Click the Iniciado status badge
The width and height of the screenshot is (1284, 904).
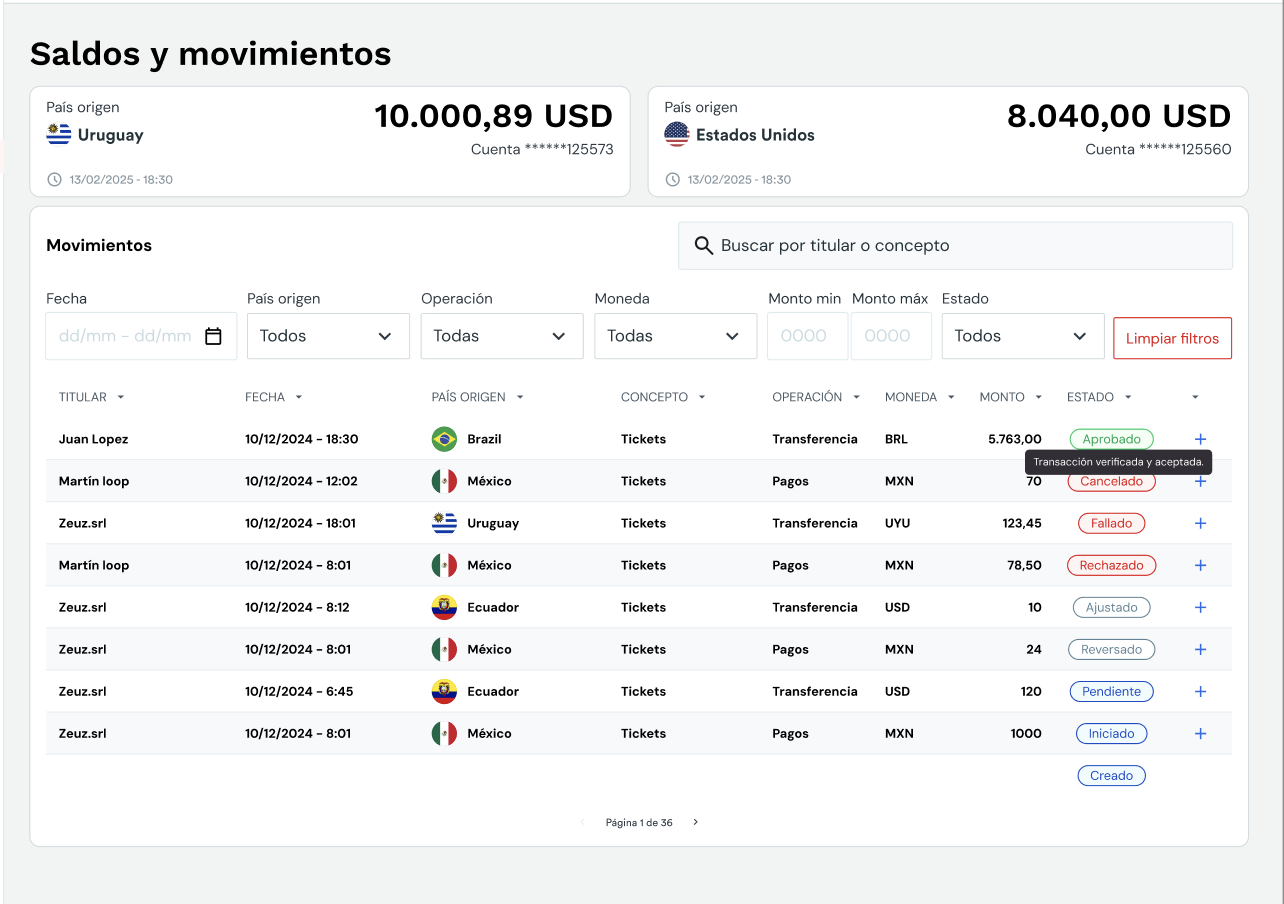1111,733
